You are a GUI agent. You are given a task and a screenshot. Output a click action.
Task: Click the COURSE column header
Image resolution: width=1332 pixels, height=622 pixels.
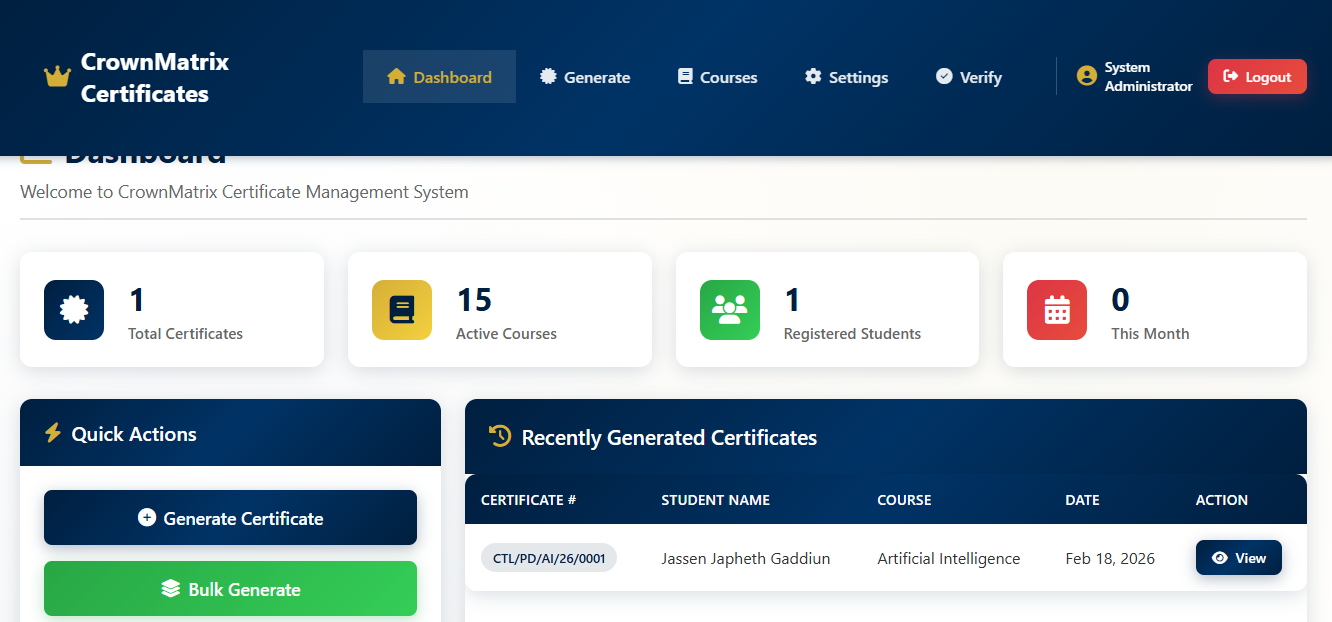[x=904, y=500]
